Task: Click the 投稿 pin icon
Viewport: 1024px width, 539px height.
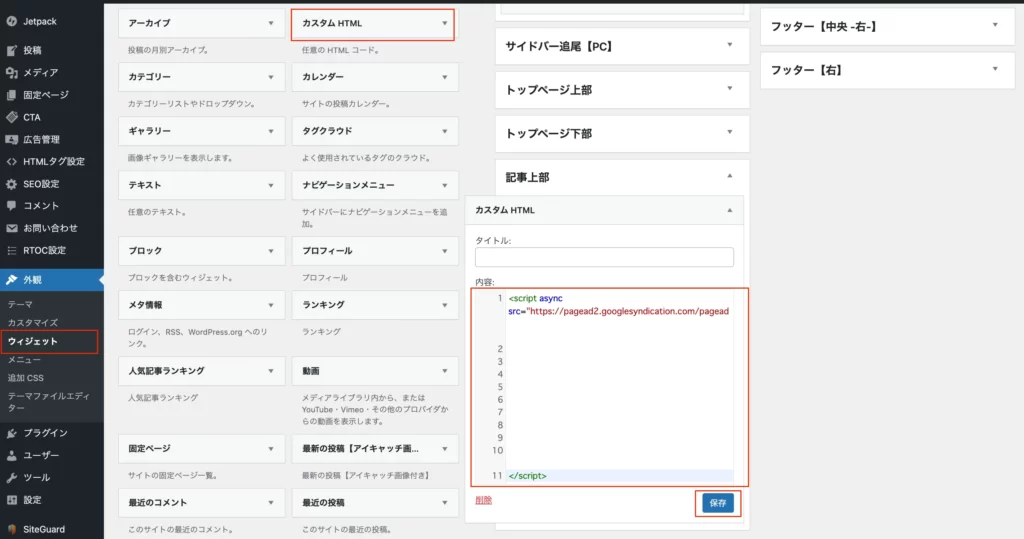Action: click(x=12, y=50)
